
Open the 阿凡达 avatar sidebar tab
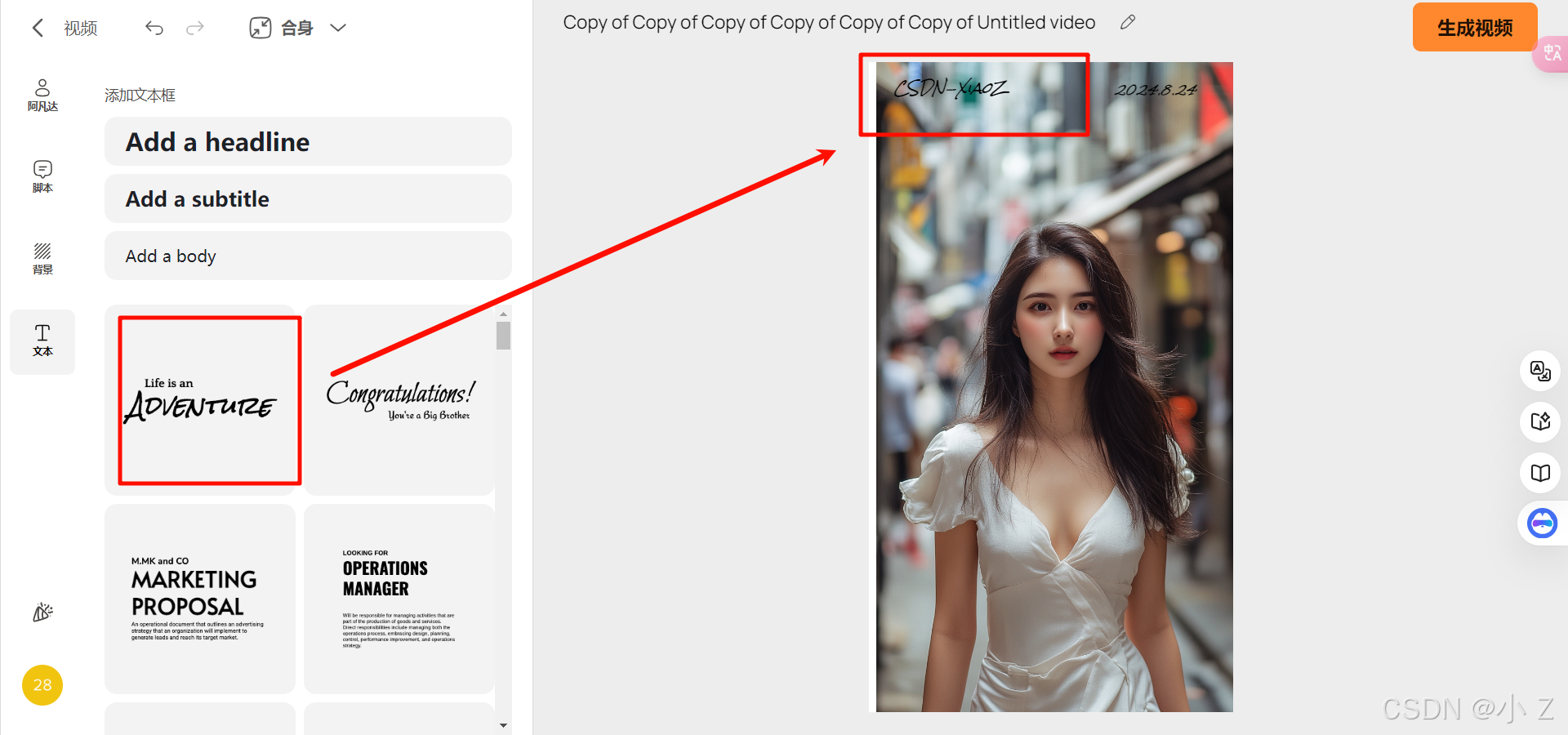tap(42, 95)
